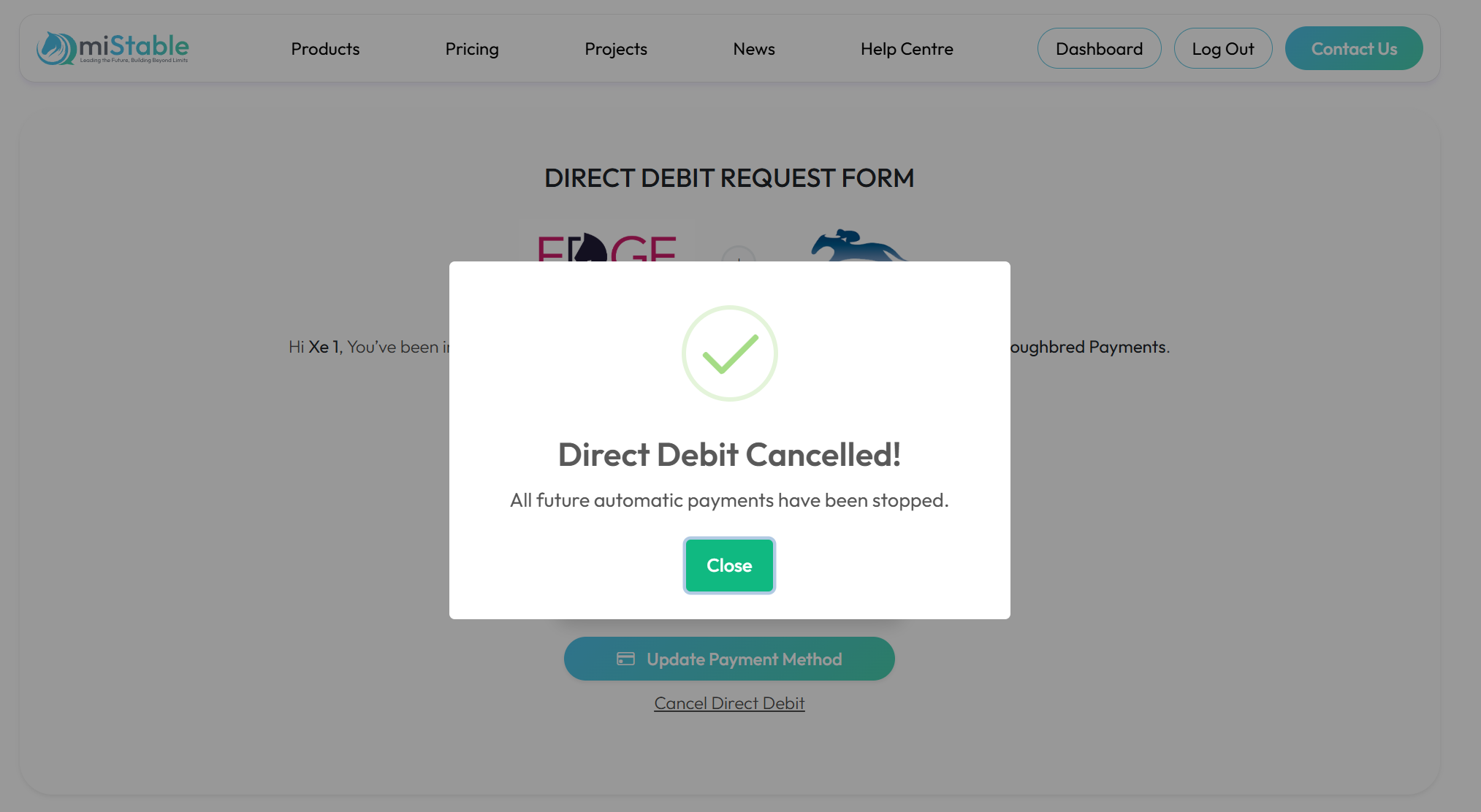Go to the Pricing page
The image size is (1481, 812).
tap(472, 49)
